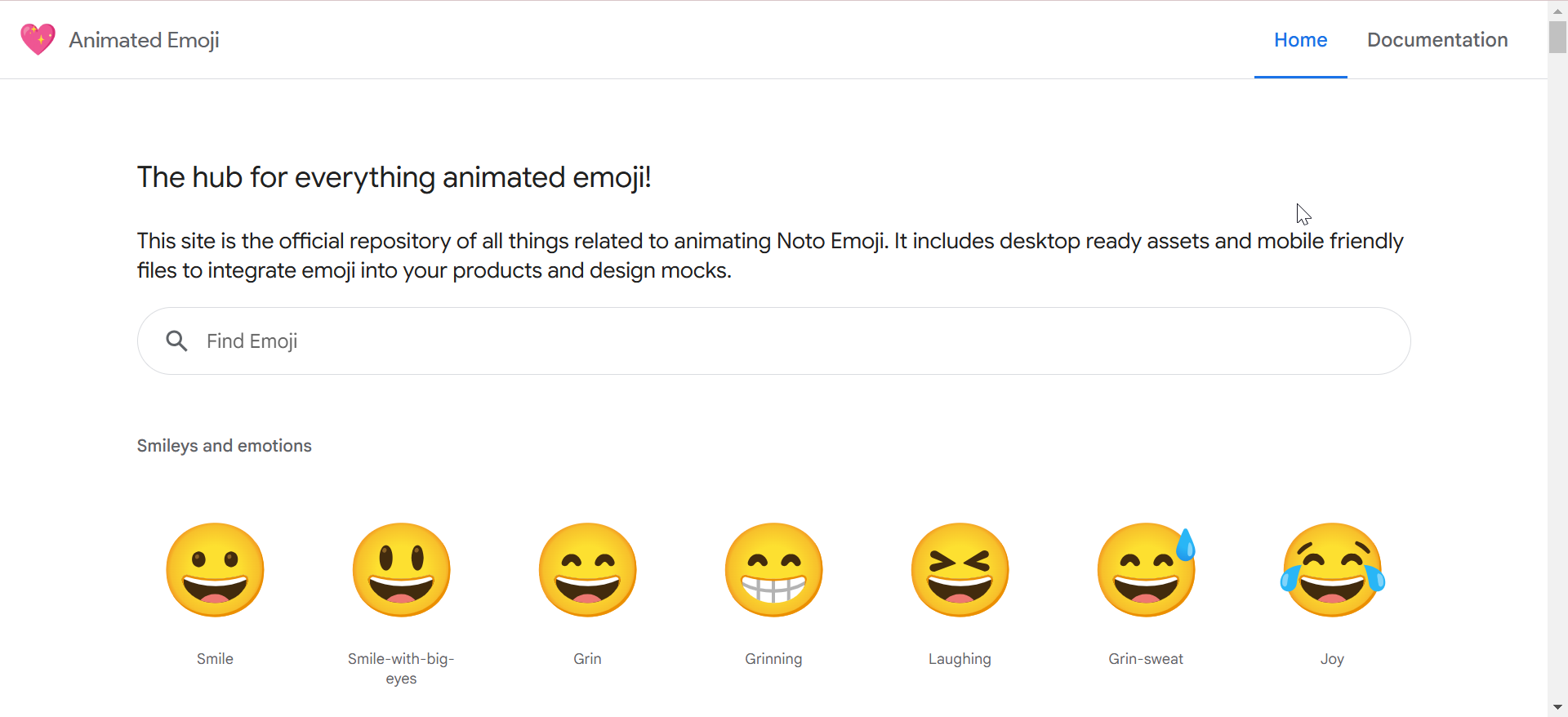The width and height of the screenshot is (1568, 717).
Task: Click the scrollbar up arrow
Action: (x=1557, y=11)
